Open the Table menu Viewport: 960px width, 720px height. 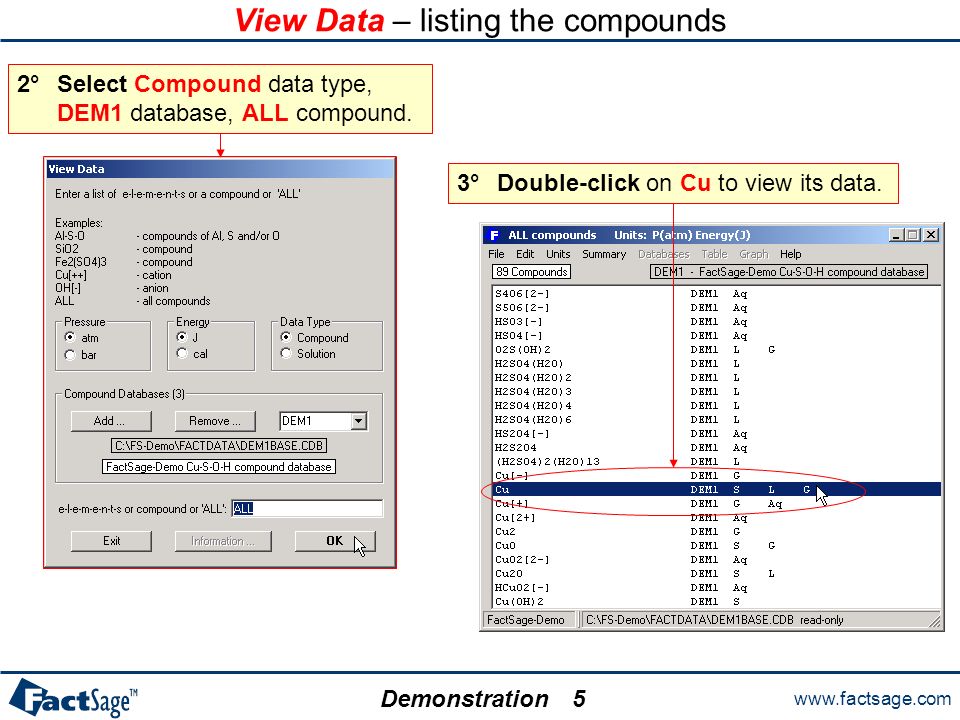pyautogui.click(x=714, y=254)
